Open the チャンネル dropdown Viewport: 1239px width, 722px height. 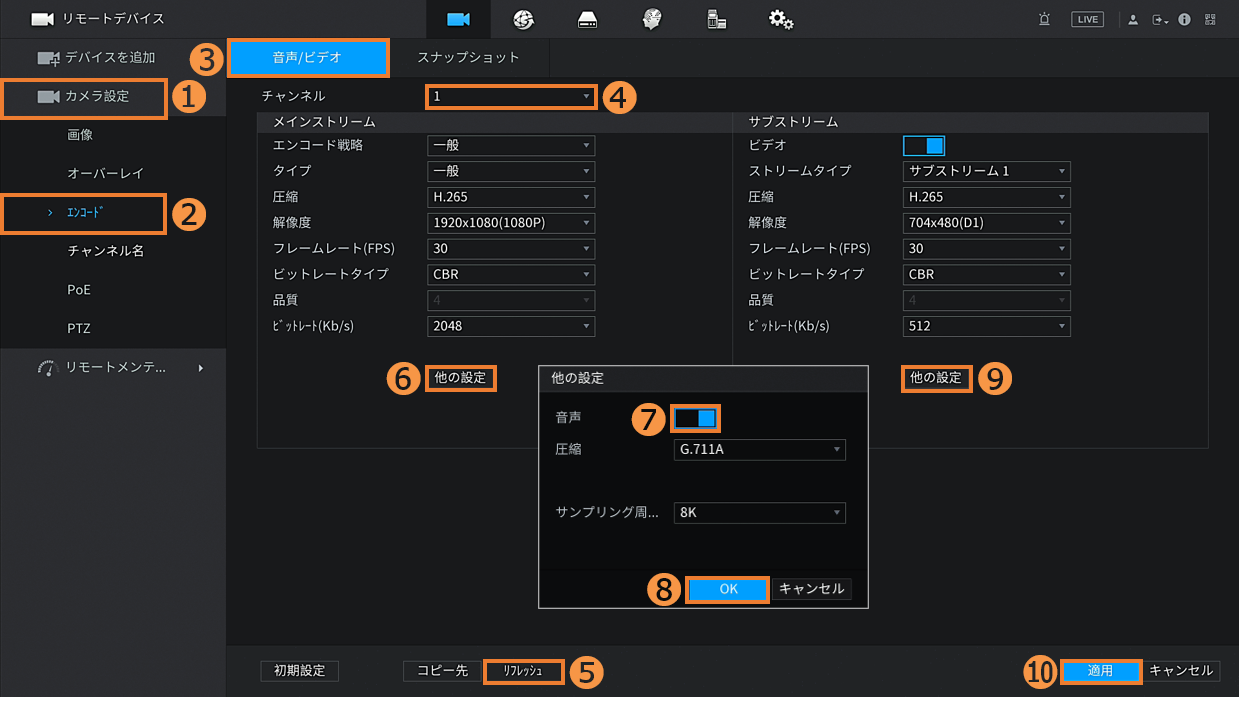[x=511, y=97]
